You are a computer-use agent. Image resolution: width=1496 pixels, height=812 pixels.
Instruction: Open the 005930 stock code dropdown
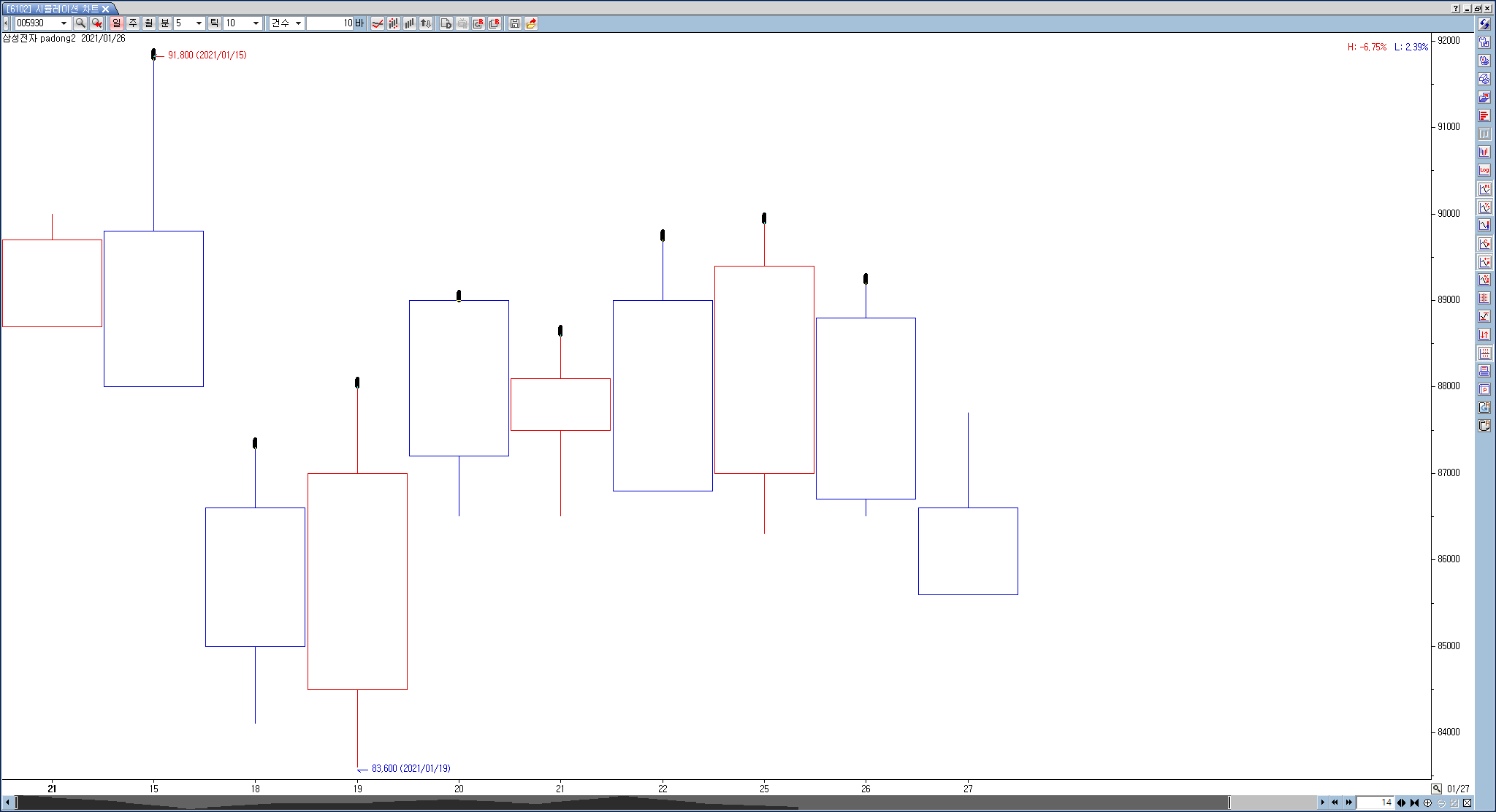64,23
